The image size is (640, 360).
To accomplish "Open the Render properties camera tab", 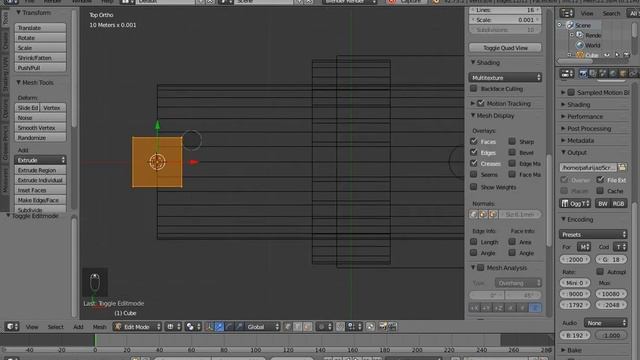I will [583, 74].
